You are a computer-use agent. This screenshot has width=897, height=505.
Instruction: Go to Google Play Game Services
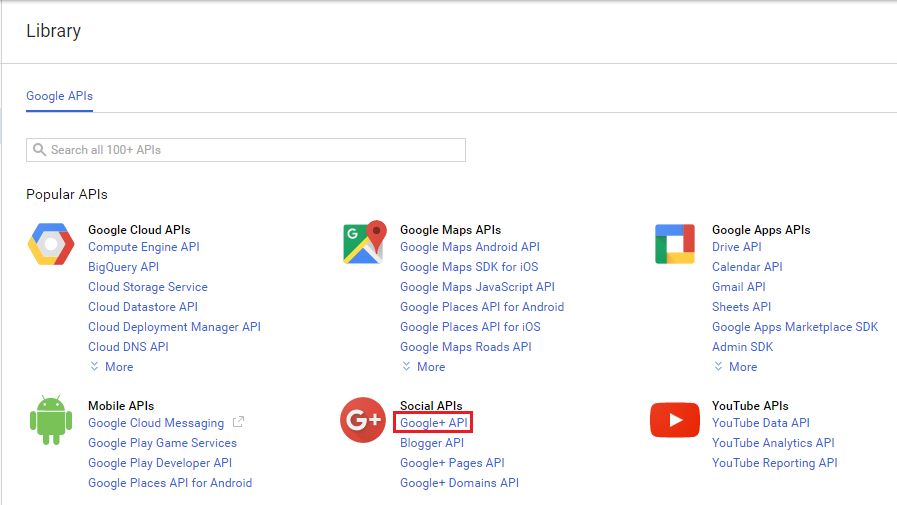162,443
